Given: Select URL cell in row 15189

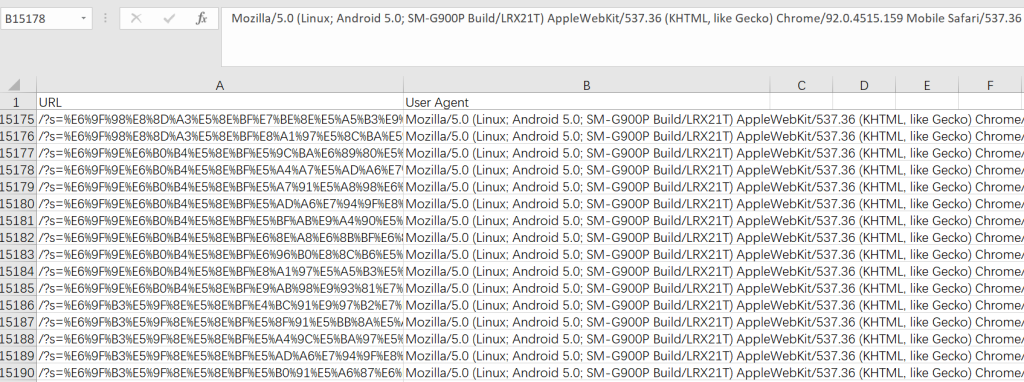Looking at the screenshot, I should click(x=220, y=356).
